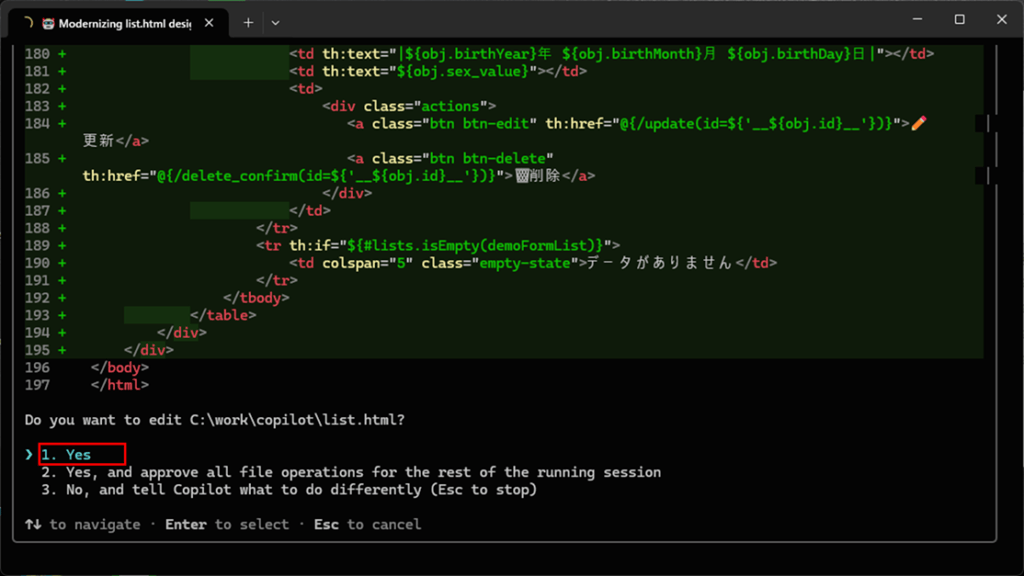The width and height of the screenshot is (1024, 576).
Task: Click the 更新 link text
Action: 99,141
